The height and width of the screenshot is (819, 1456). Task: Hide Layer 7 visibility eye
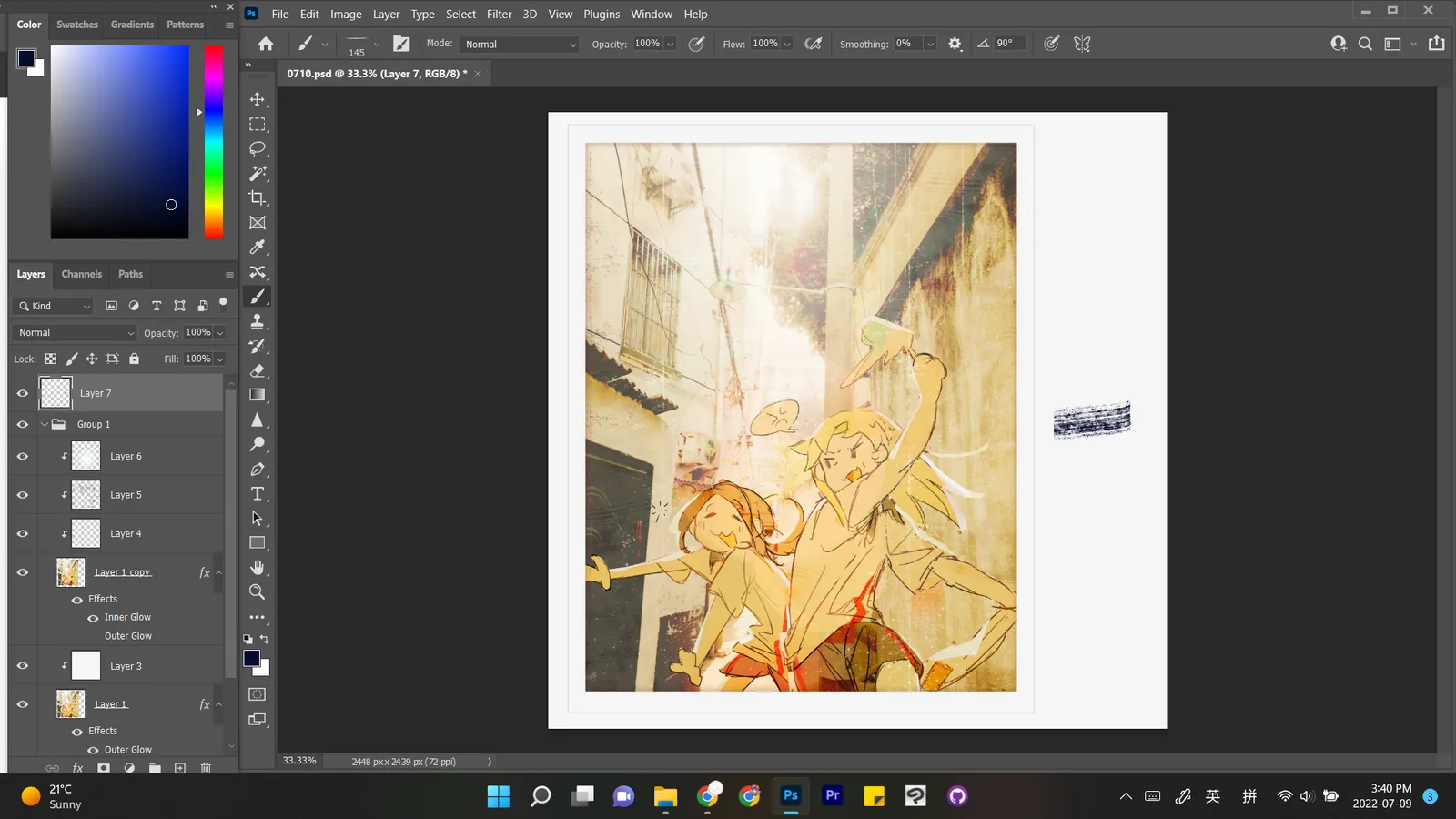coord(23,393)
